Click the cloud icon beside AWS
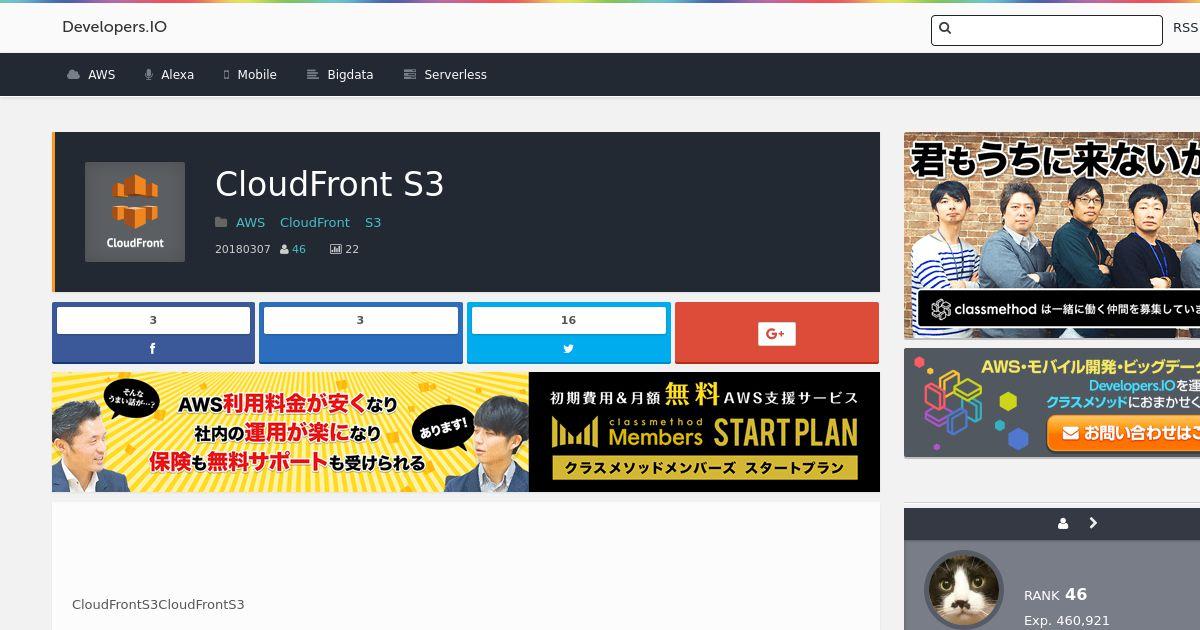Image resolution: width=1200 pixels, height=630 pixels. coord(73,75)
